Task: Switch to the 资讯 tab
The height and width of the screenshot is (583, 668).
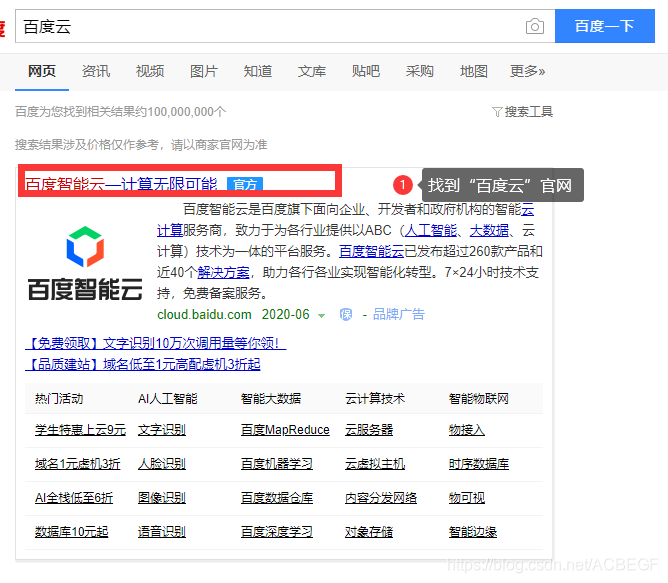Action: pyautogui.click(x=96, y=71)
